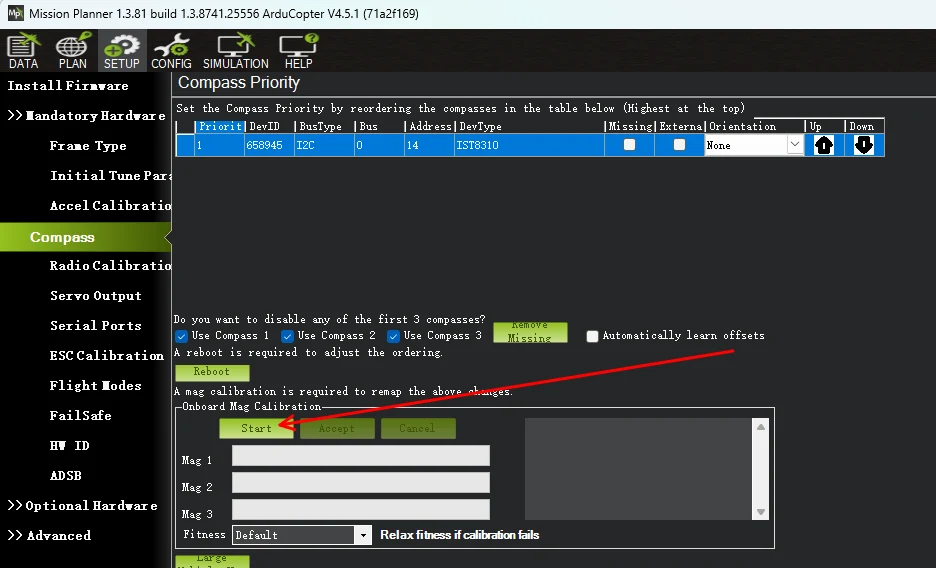Viewport: 936px width, 568px height.
Task: Start onboard mag calibration
Action: (256, 428)
